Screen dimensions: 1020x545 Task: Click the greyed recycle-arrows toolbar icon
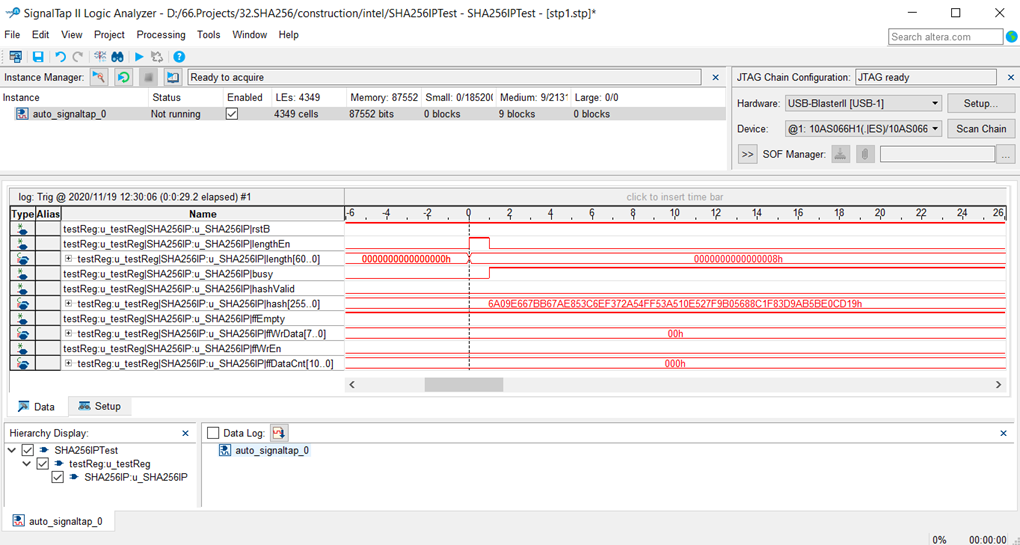[x=157, y=57]
